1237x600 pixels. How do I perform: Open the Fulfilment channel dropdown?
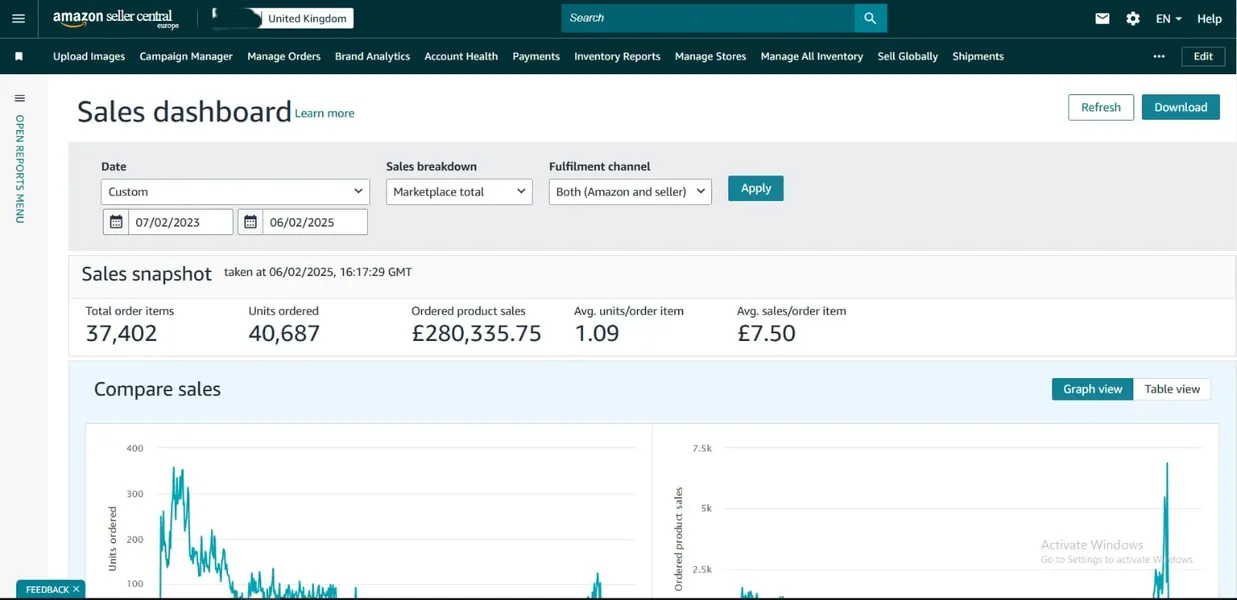(x=630, y=192)
